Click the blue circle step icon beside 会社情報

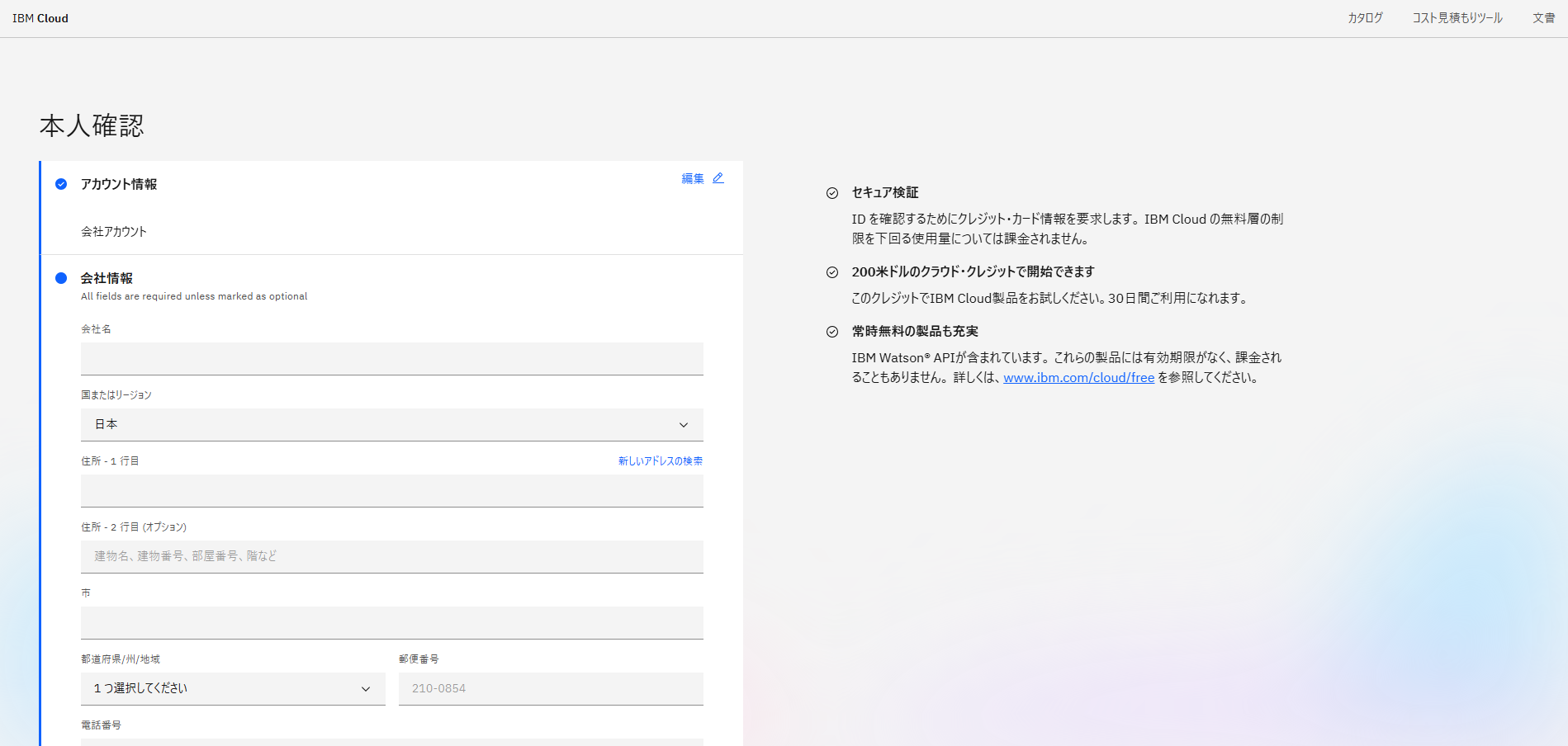click(61, 278)
